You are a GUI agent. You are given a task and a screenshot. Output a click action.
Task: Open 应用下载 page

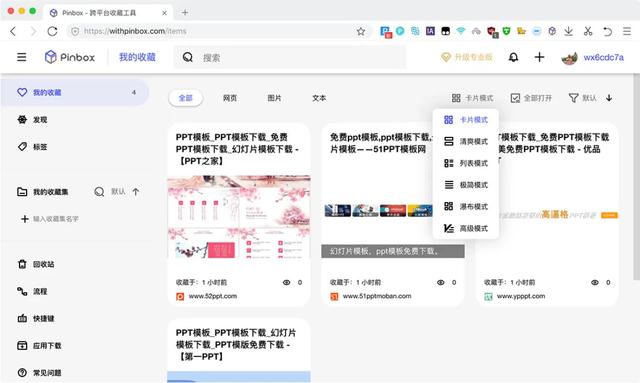point(39,345)
